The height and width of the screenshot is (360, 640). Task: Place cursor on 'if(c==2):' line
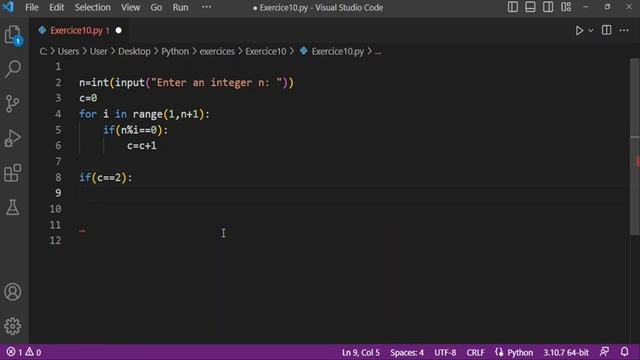pos(106,178)
